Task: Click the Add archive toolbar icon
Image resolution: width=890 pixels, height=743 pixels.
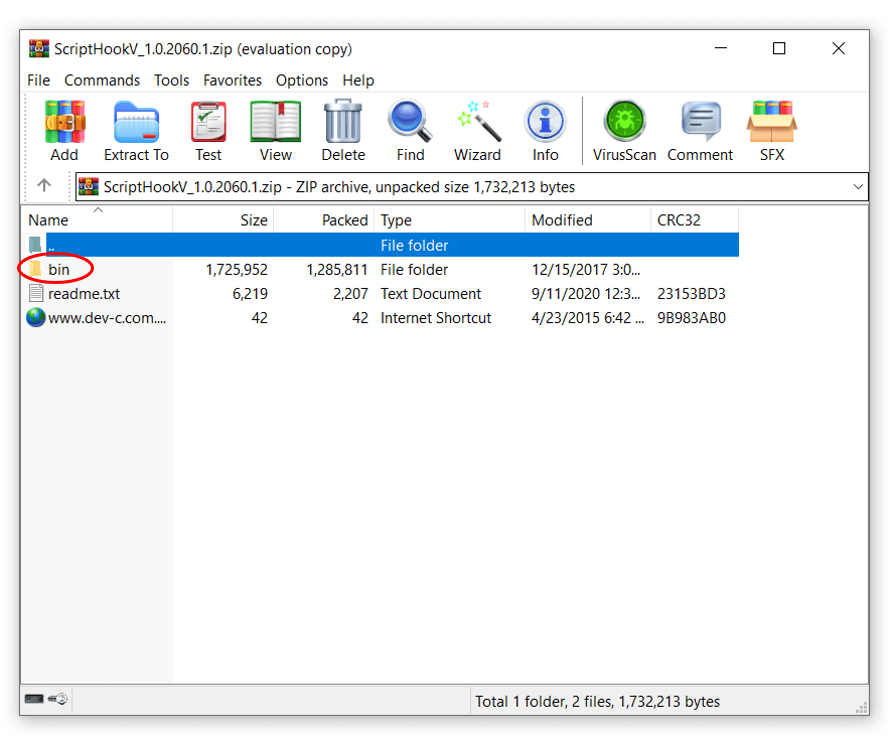Action: point(64,130)
